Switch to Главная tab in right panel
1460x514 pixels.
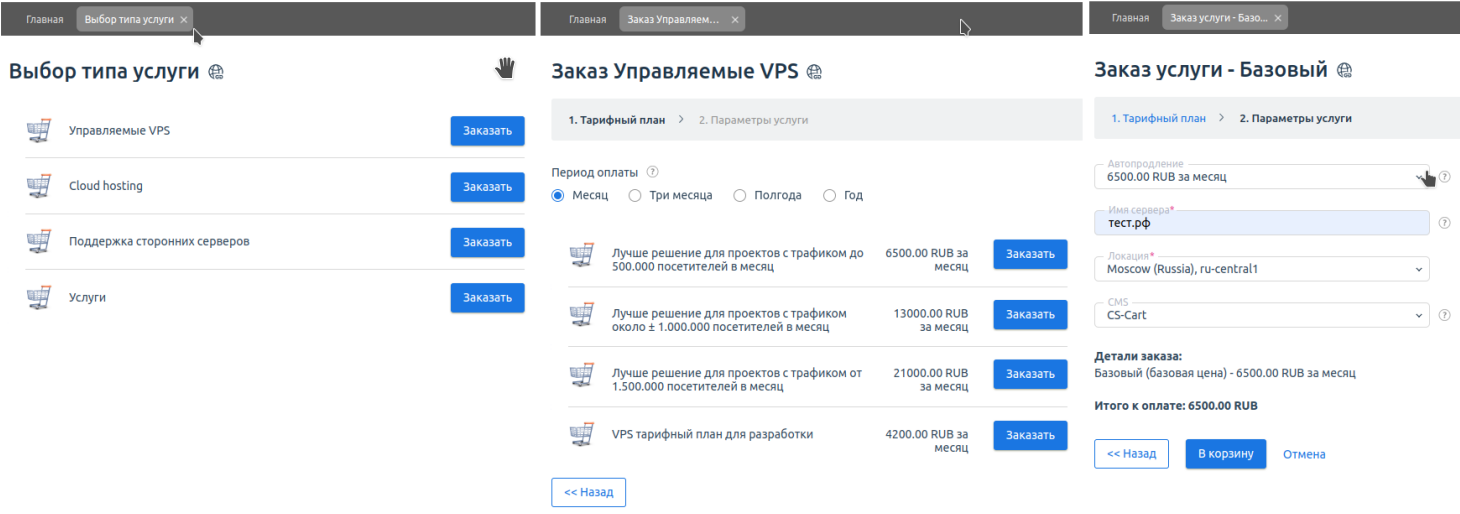(x=1130, y=18)
